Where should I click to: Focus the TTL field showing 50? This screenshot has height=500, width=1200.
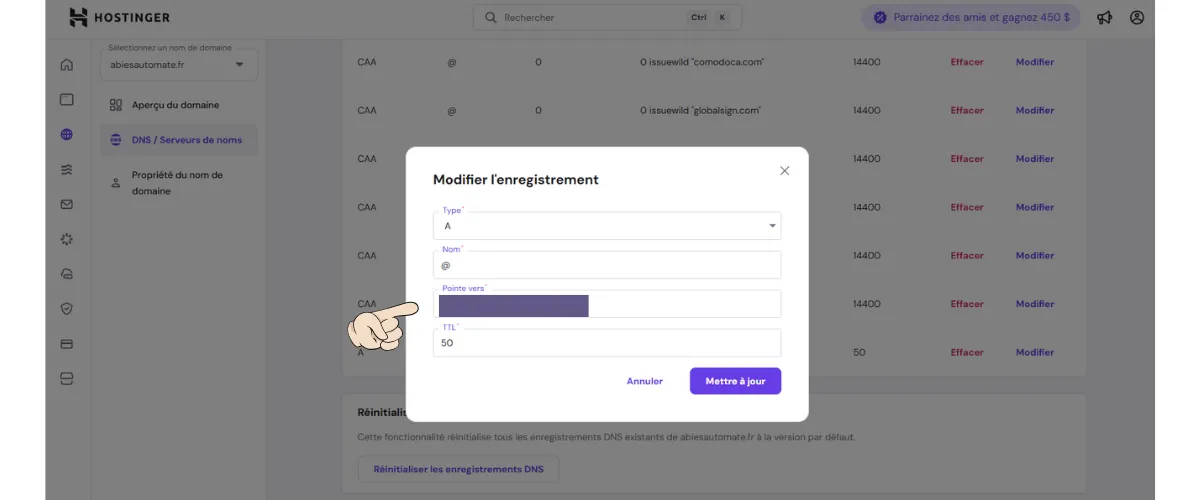607,343
